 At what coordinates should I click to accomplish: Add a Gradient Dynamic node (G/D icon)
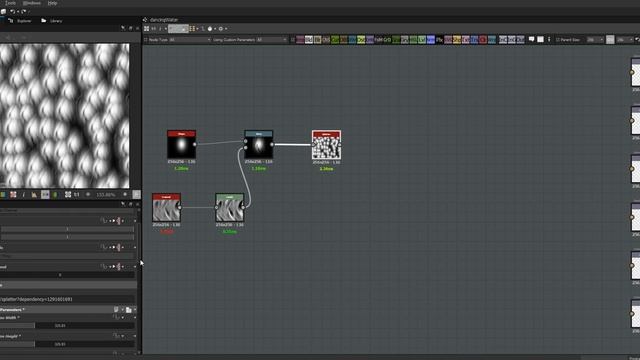point(387,40)
